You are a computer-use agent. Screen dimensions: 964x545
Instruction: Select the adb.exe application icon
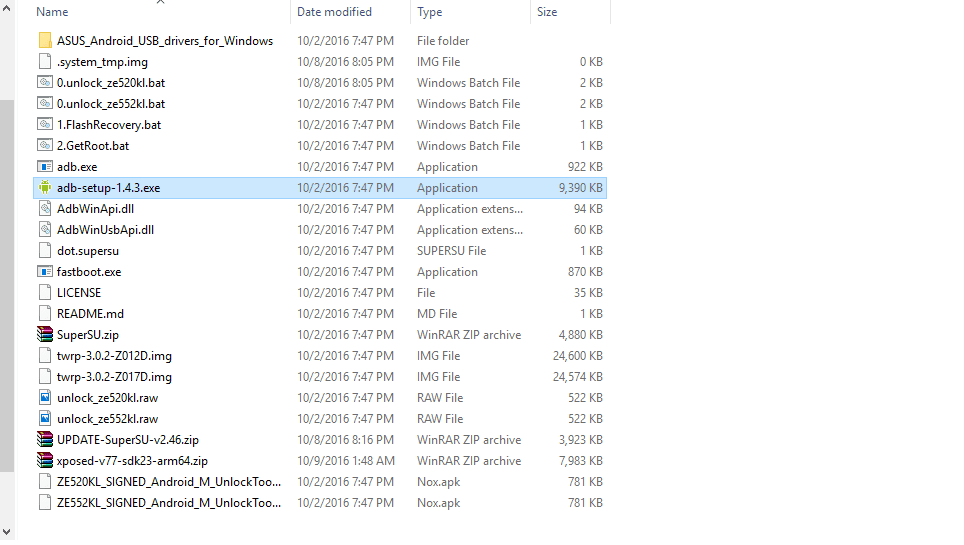click(45, 166)
